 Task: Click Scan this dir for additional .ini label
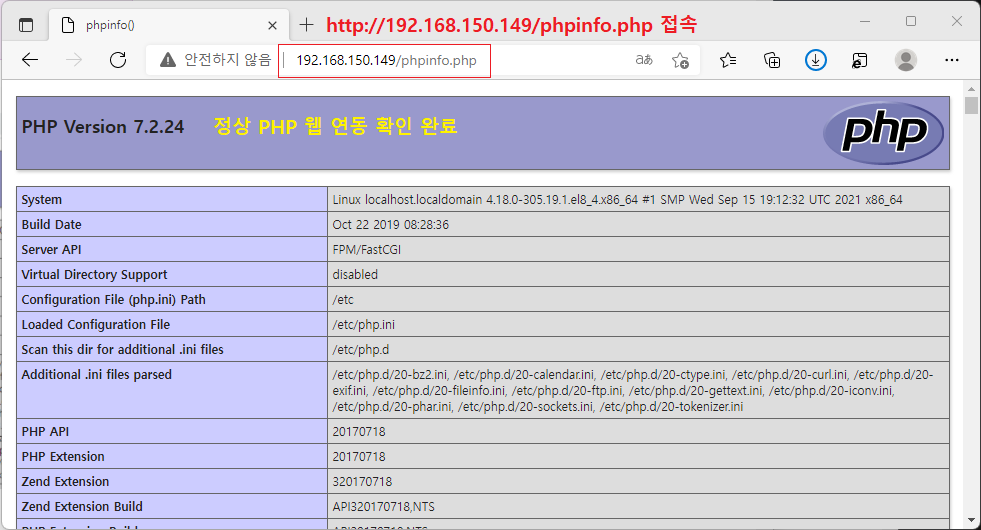coord(122,350)
